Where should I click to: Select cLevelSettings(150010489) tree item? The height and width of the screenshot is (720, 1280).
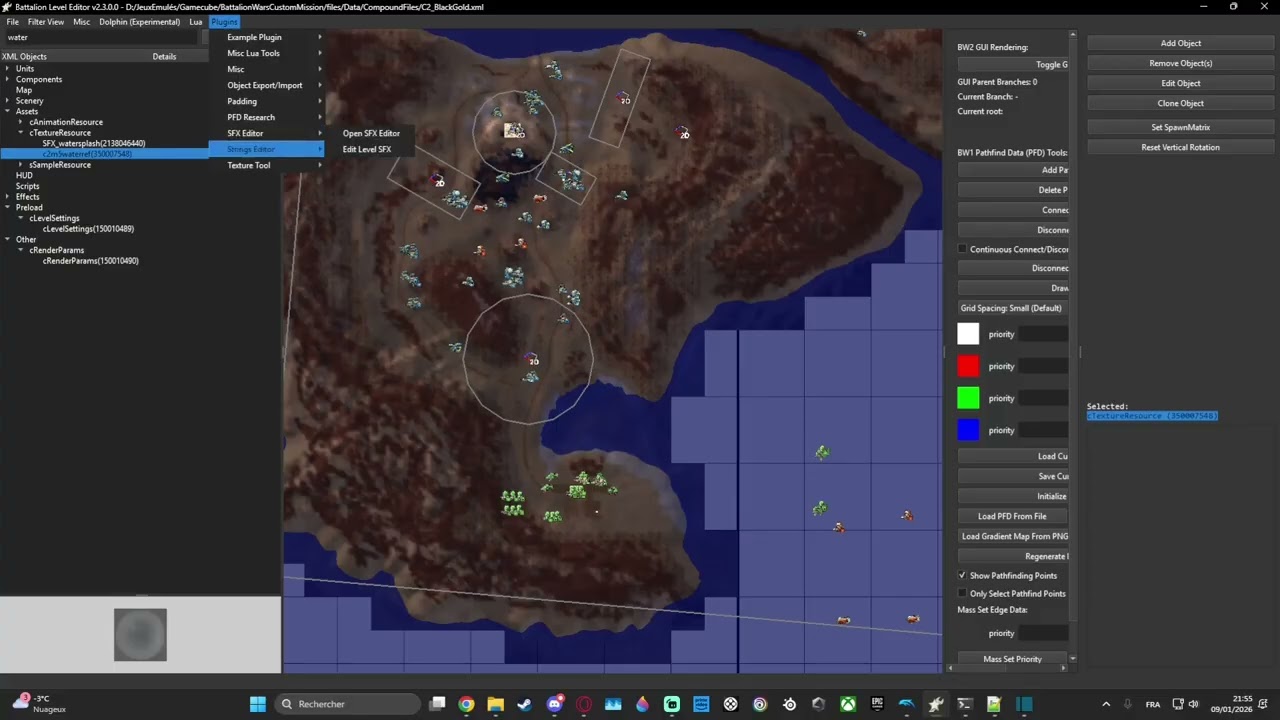[88, 229]
